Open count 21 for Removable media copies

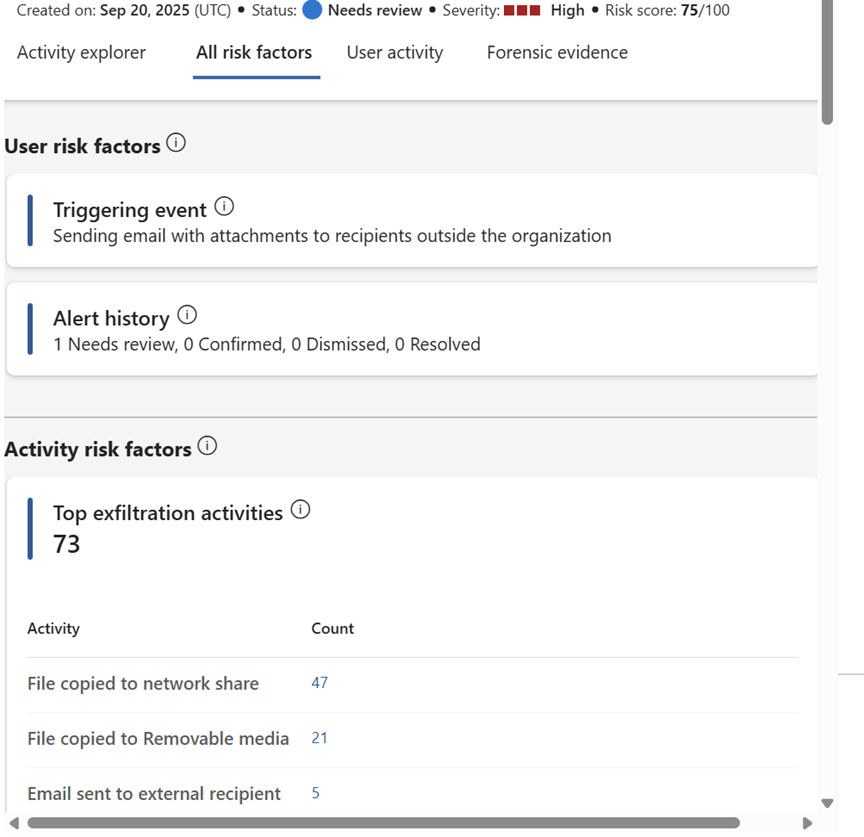point(320,738)
